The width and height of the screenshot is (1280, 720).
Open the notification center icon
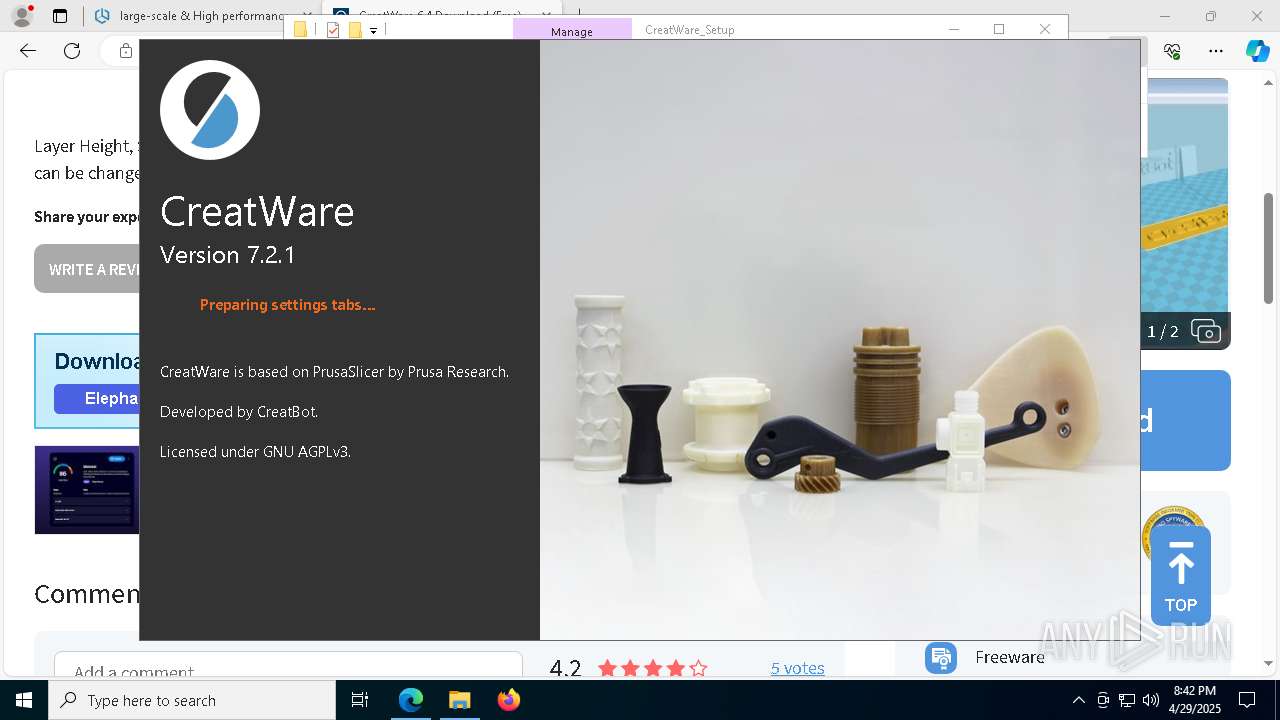click(x=1247, y=700)
